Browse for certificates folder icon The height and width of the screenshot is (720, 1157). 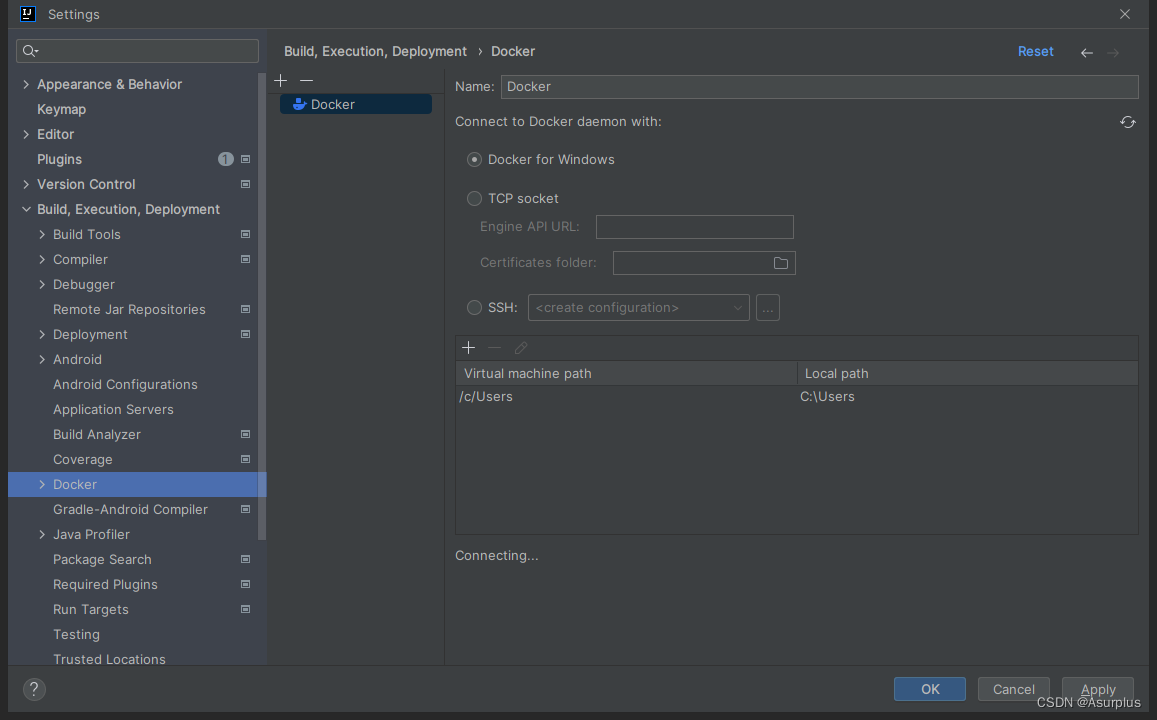[x=781, y=263]
